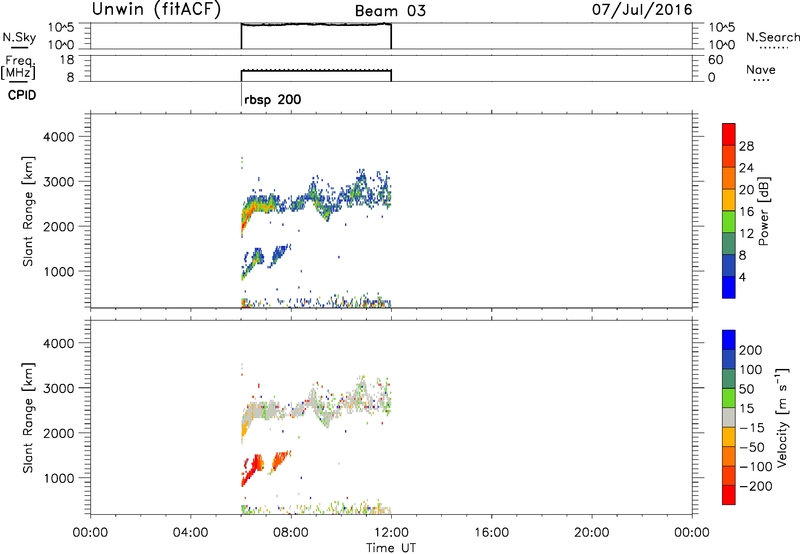Click the '28' tick on Power colorbar
Screen dimensions: 800x554
pyautogui.click(x=746, y=146)
